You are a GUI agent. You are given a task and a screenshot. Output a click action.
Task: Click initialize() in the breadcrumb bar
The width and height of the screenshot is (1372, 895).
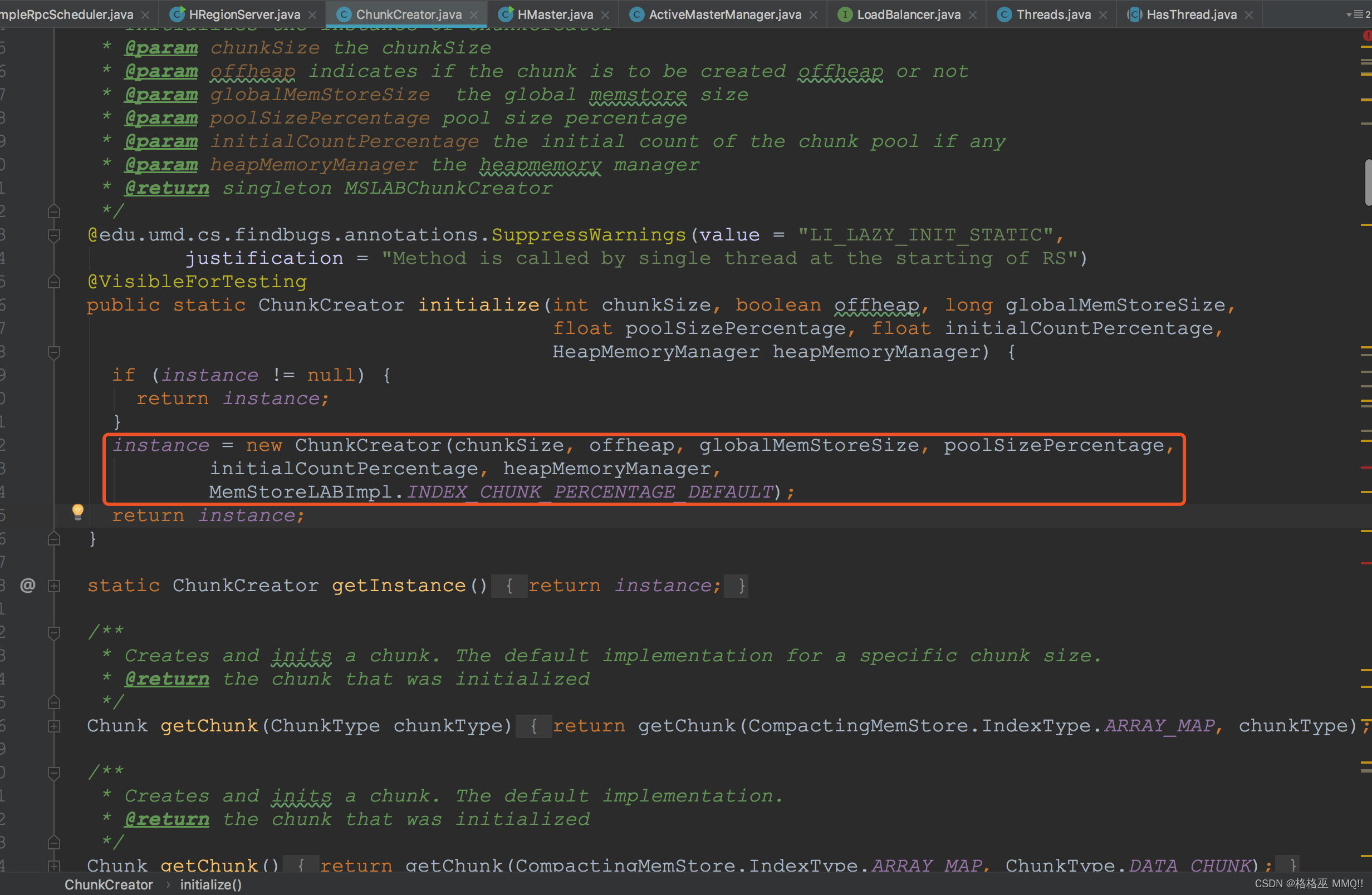[211, 884]
